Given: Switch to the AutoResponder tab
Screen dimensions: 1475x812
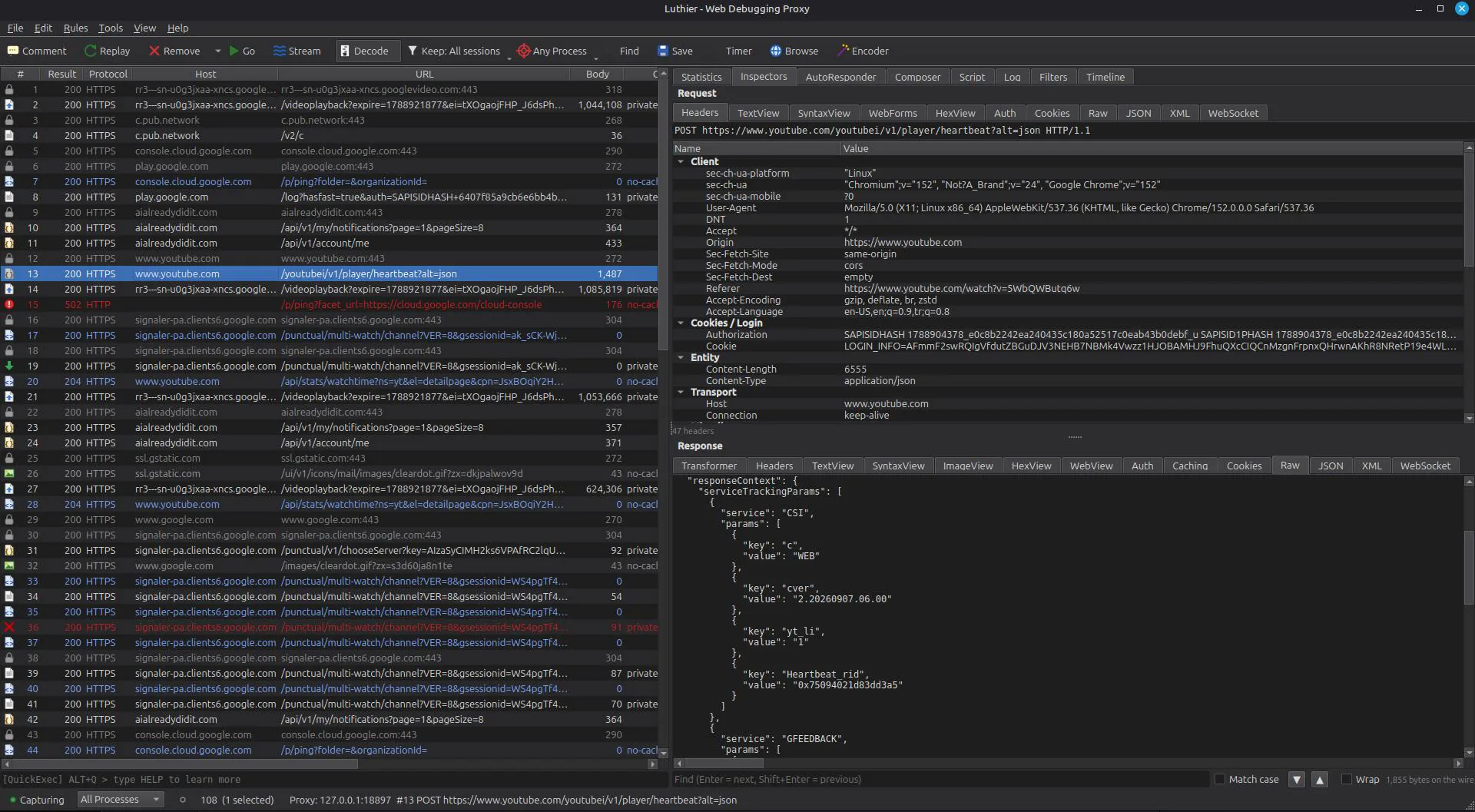Looking at the screenshot, I should coord(840,77).
